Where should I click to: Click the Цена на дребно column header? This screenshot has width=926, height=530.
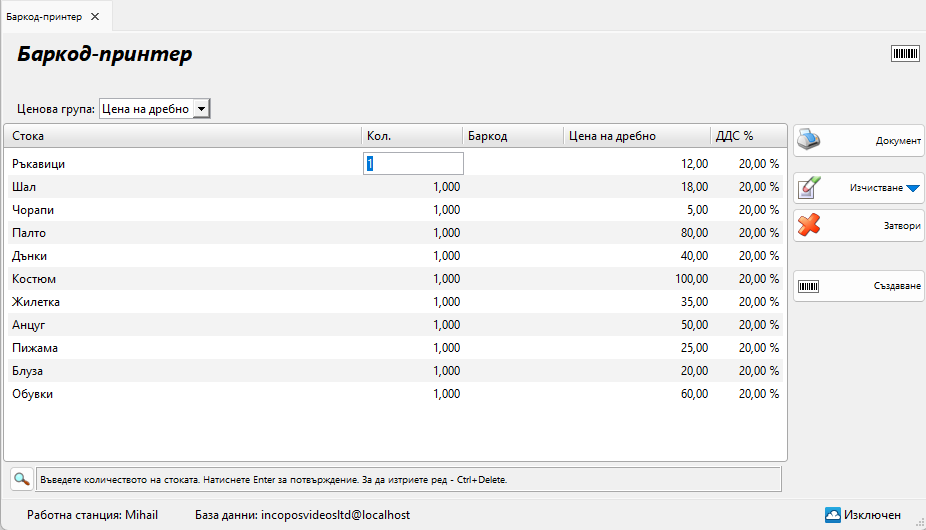pos(635,136)
